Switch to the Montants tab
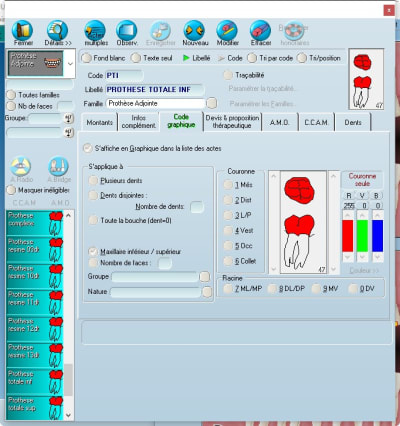 pos(99,122)
